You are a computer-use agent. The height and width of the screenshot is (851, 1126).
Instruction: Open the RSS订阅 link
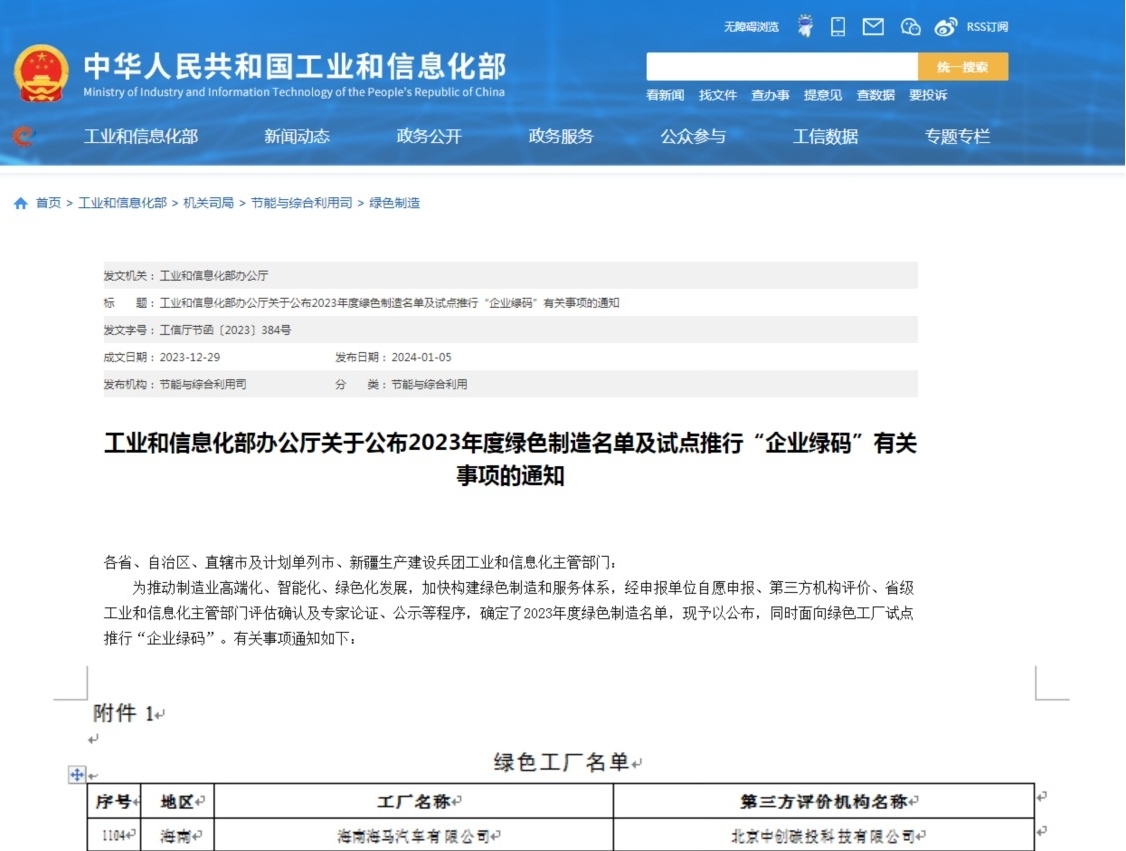pos(987,27)
